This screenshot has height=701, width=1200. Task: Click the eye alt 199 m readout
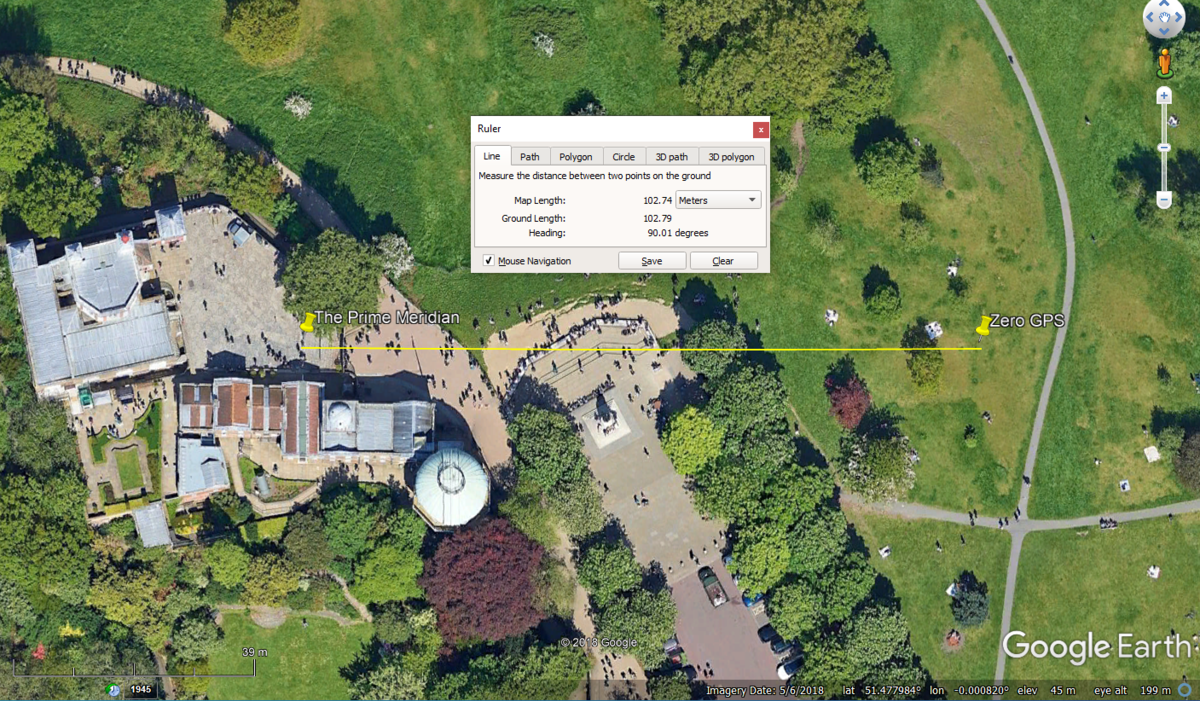point(1133,691)
